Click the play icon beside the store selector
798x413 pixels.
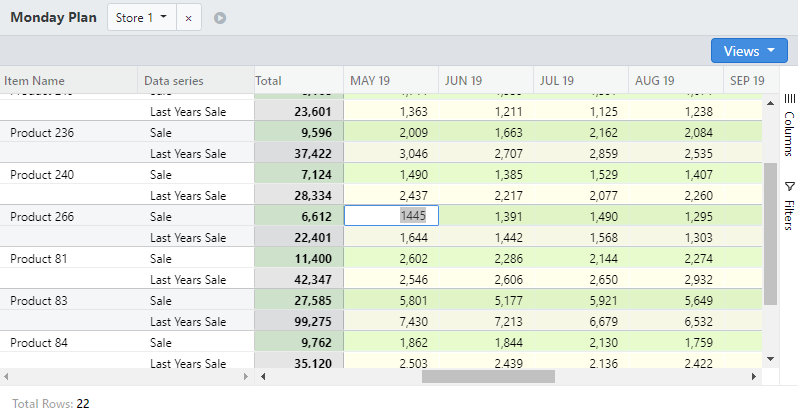[220, 18]
